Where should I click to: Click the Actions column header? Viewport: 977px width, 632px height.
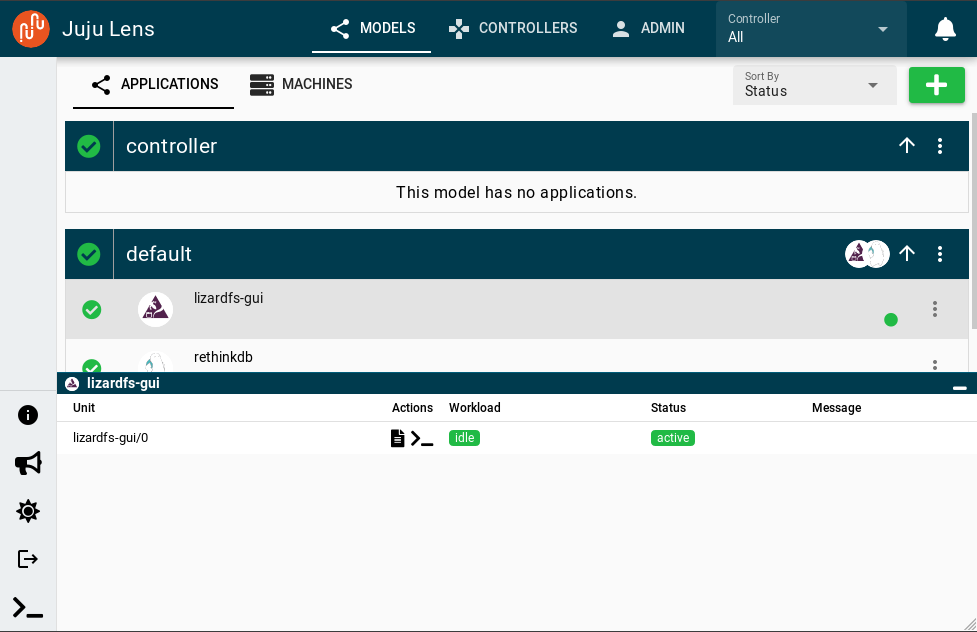pos(412,408)
